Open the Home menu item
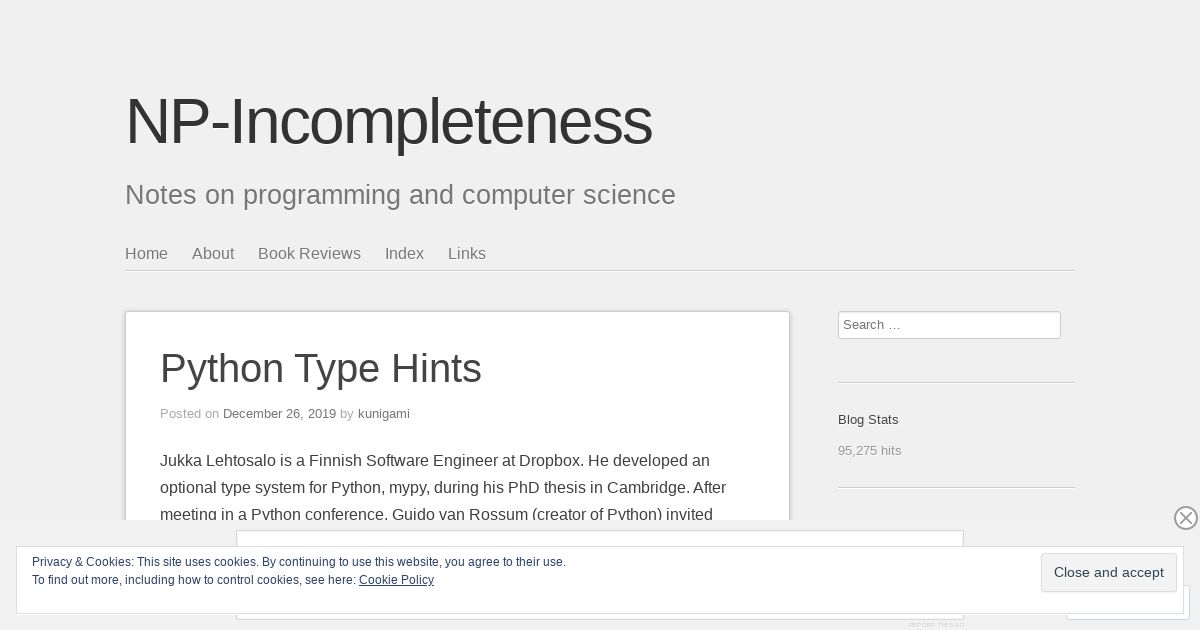 pos(146,253)
